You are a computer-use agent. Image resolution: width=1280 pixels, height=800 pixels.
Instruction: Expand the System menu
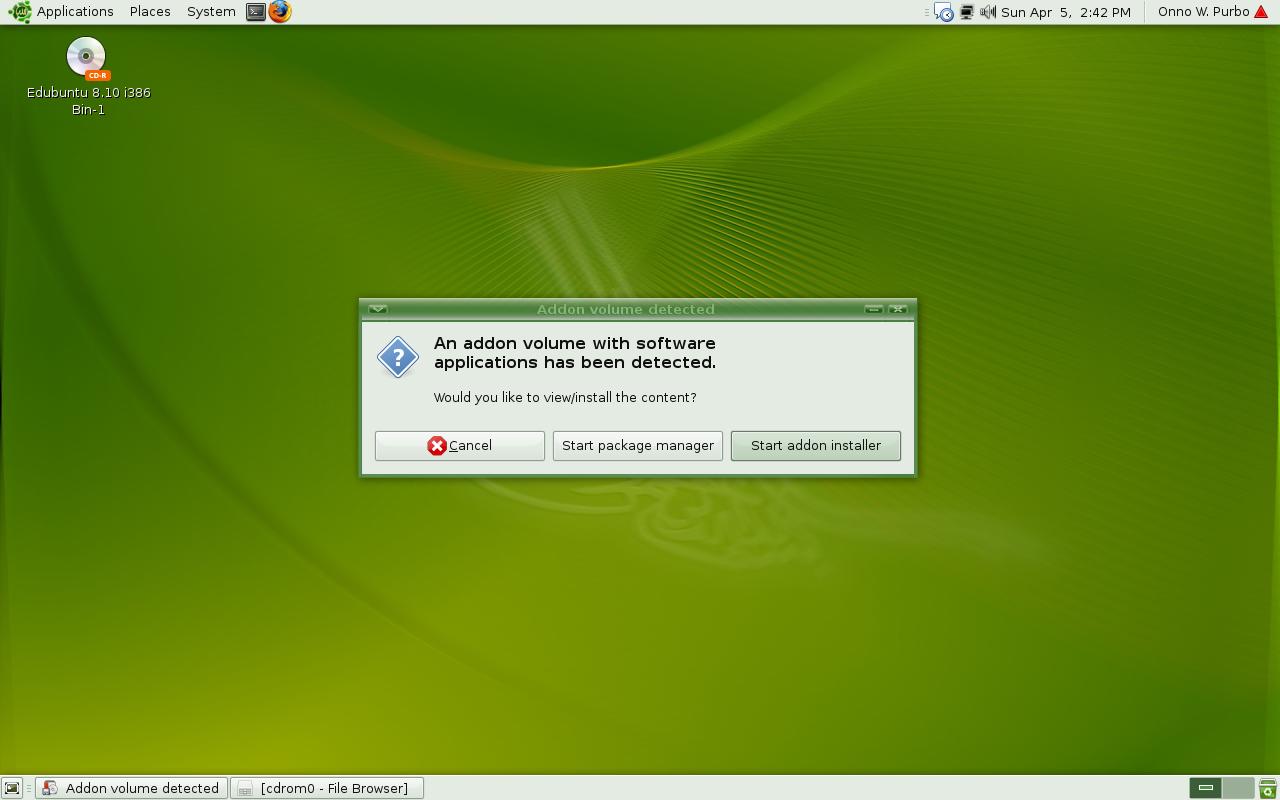point(211,12)
